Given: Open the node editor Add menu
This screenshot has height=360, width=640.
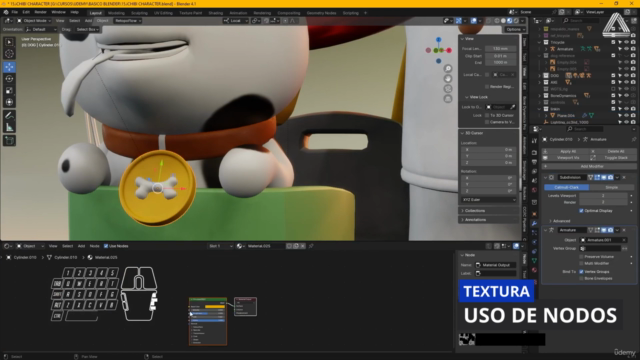Looking at the screenshot, I should click(x=81, y=246).
